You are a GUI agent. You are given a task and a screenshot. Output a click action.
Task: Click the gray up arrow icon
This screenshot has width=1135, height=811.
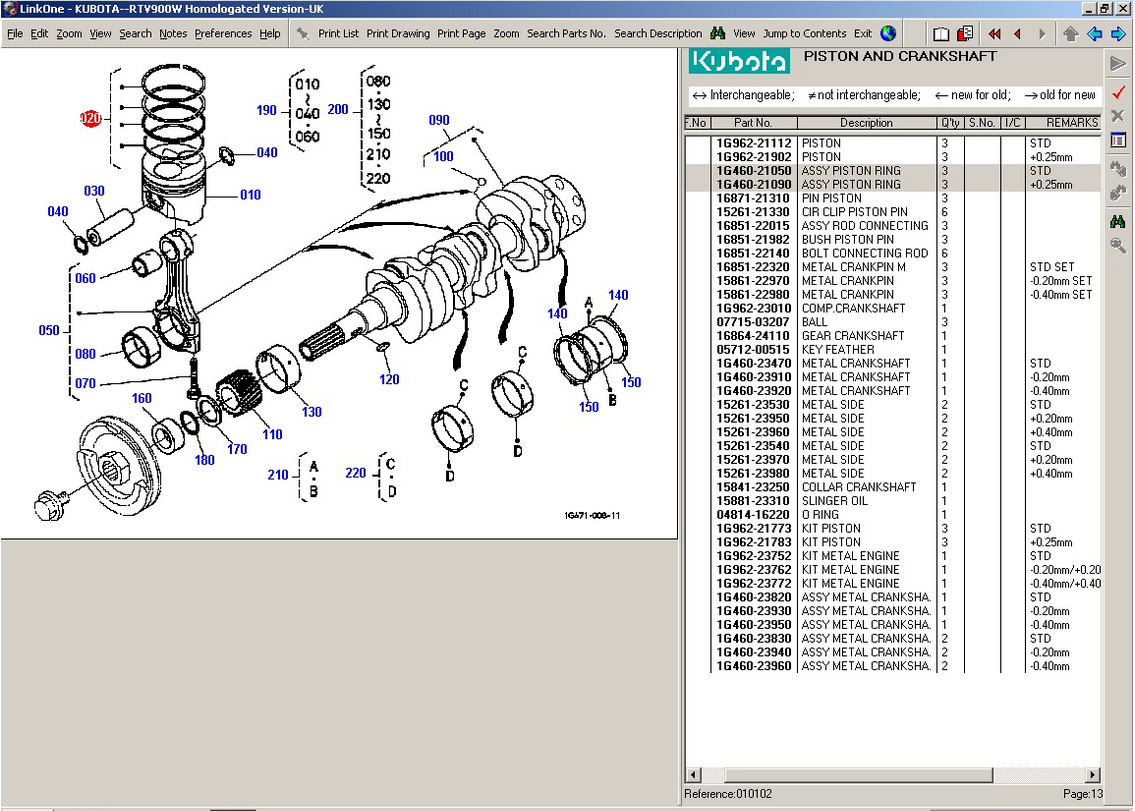pos(1071,34)
